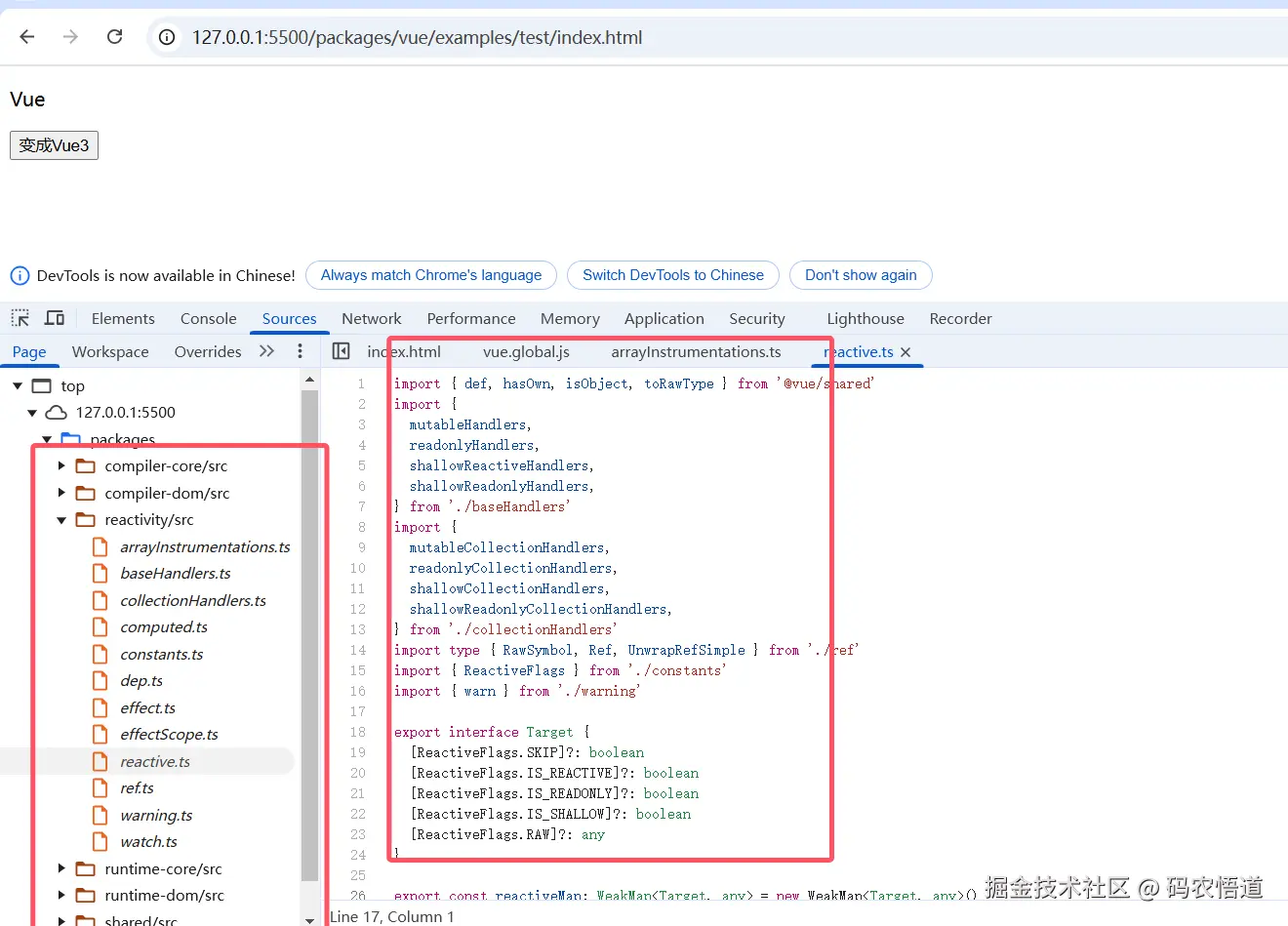
Task: Open warning.ts file
Action: [x=156, y=815]
